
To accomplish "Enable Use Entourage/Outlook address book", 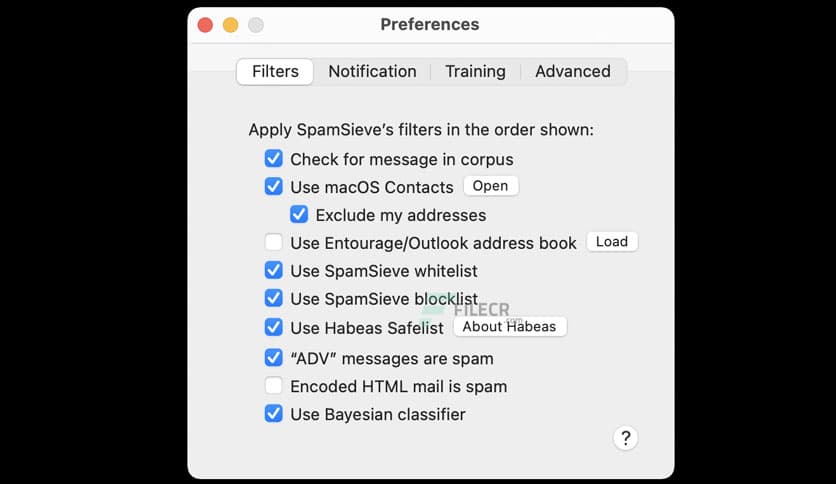I will pos(274,242).
